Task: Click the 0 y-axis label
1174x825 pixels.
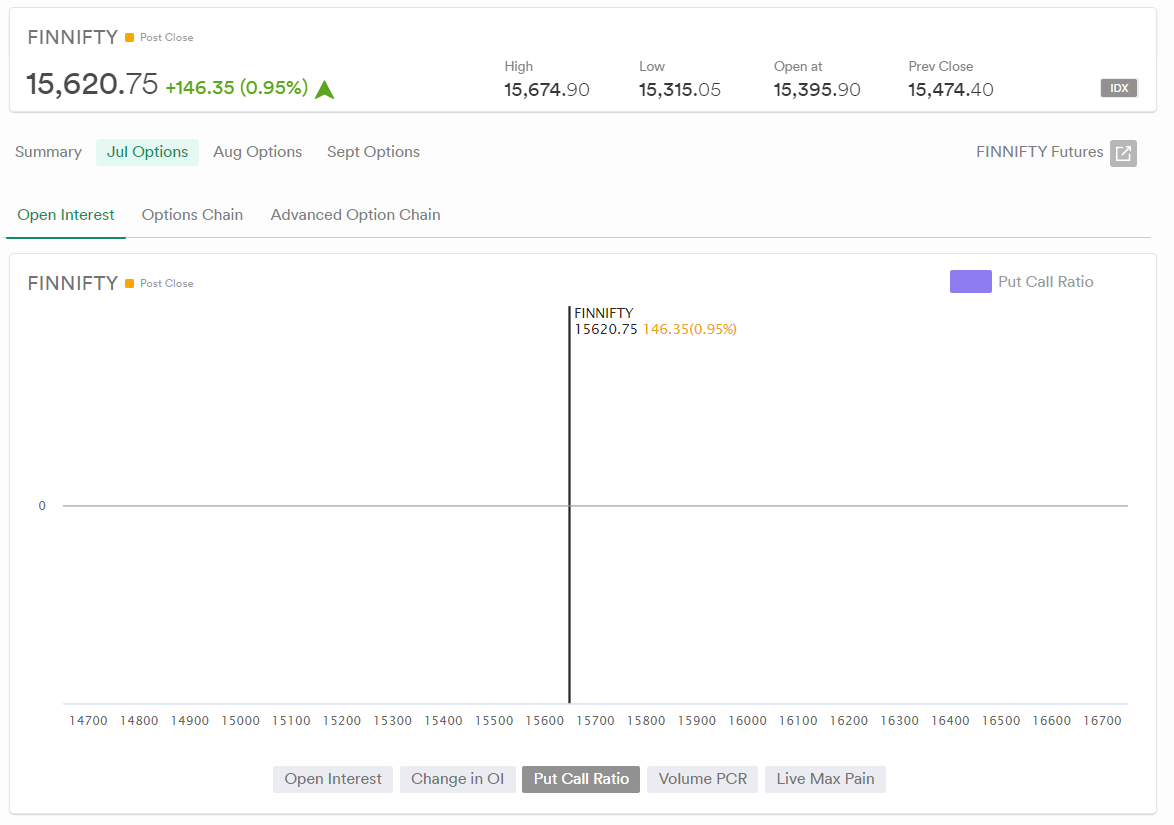Action: click(42, 506)
